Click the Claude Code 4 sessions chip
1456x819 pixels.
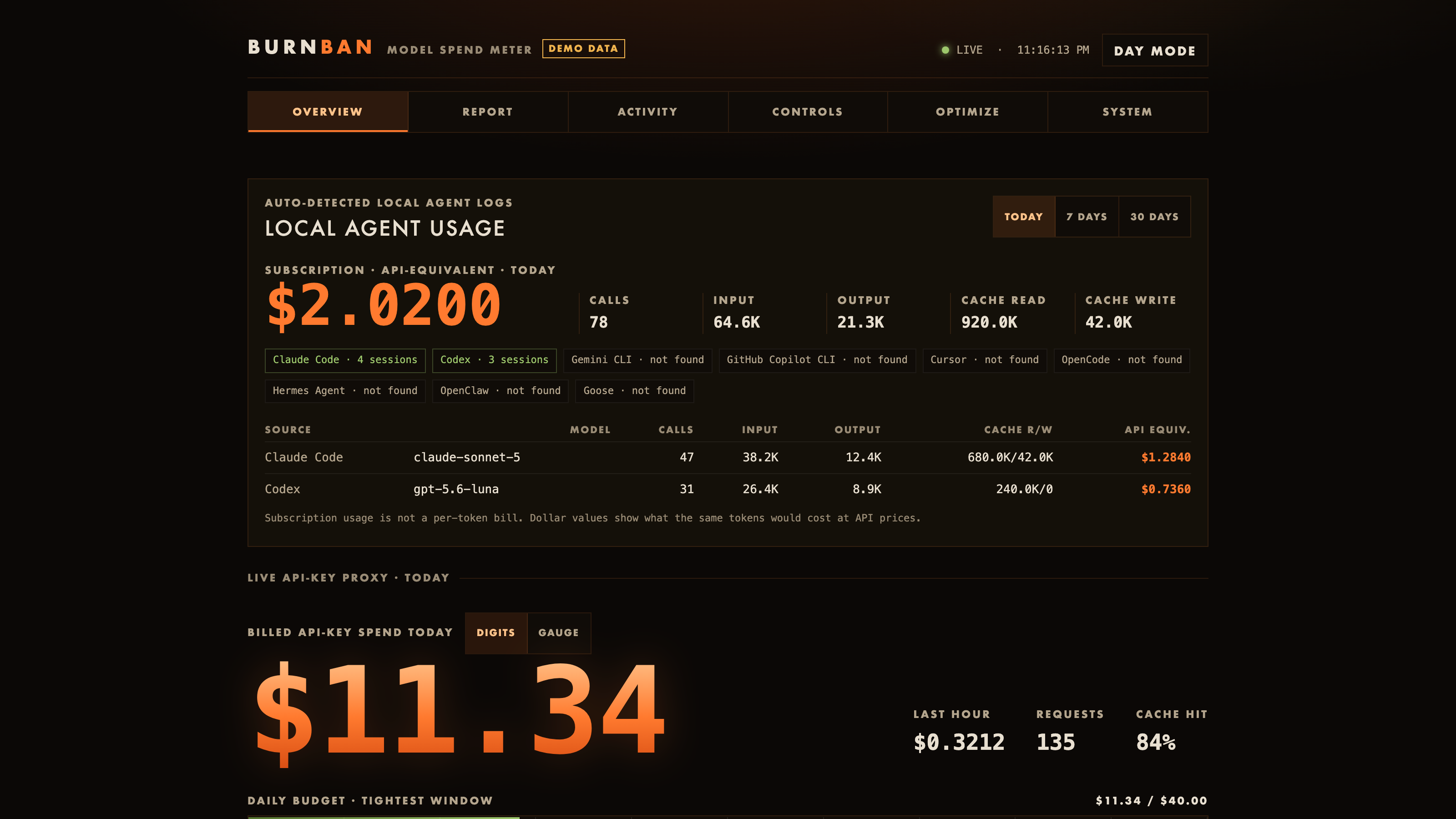345,360
